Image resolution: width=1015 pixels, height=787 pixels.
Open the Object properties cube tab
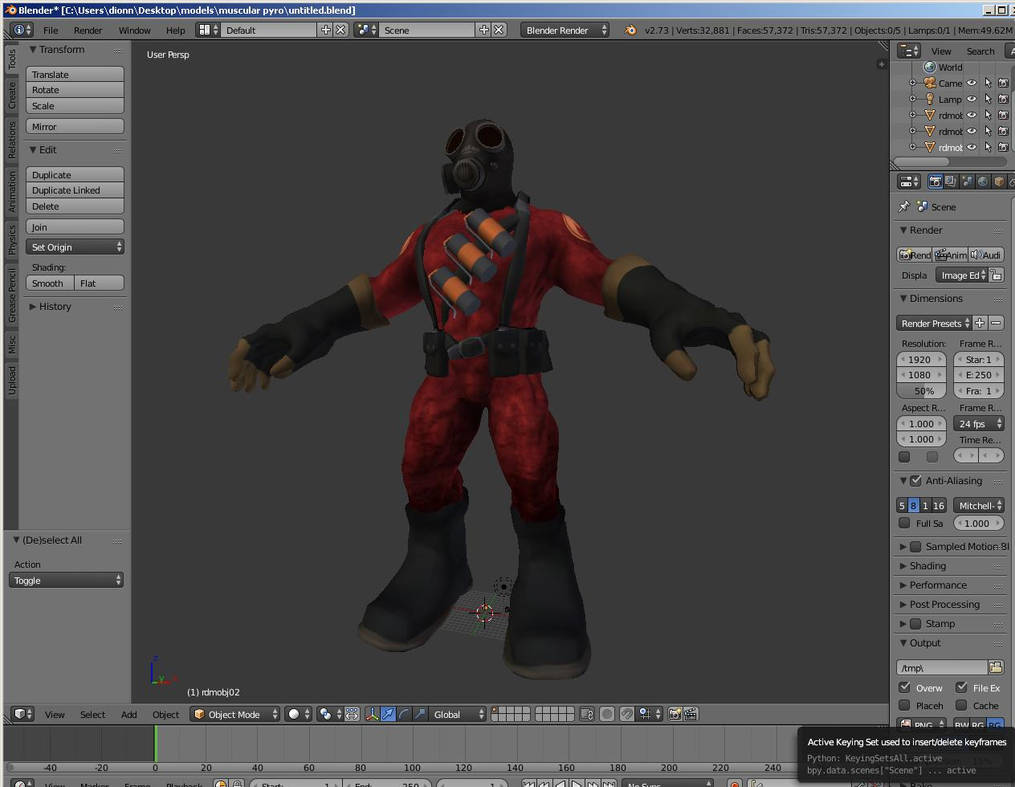pyautogui.click(x=998, y=182)
